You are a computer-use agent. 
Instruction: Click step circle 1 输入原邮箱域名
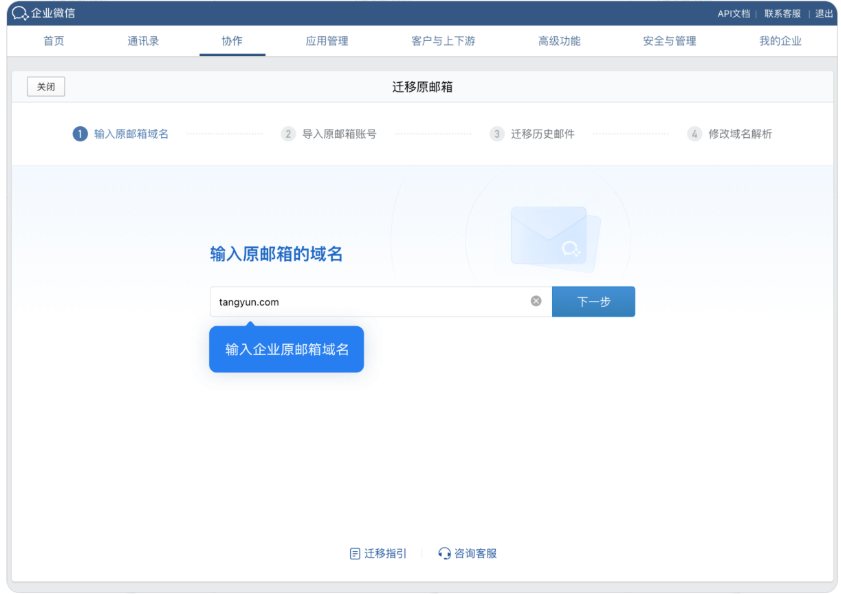[81, 132]
